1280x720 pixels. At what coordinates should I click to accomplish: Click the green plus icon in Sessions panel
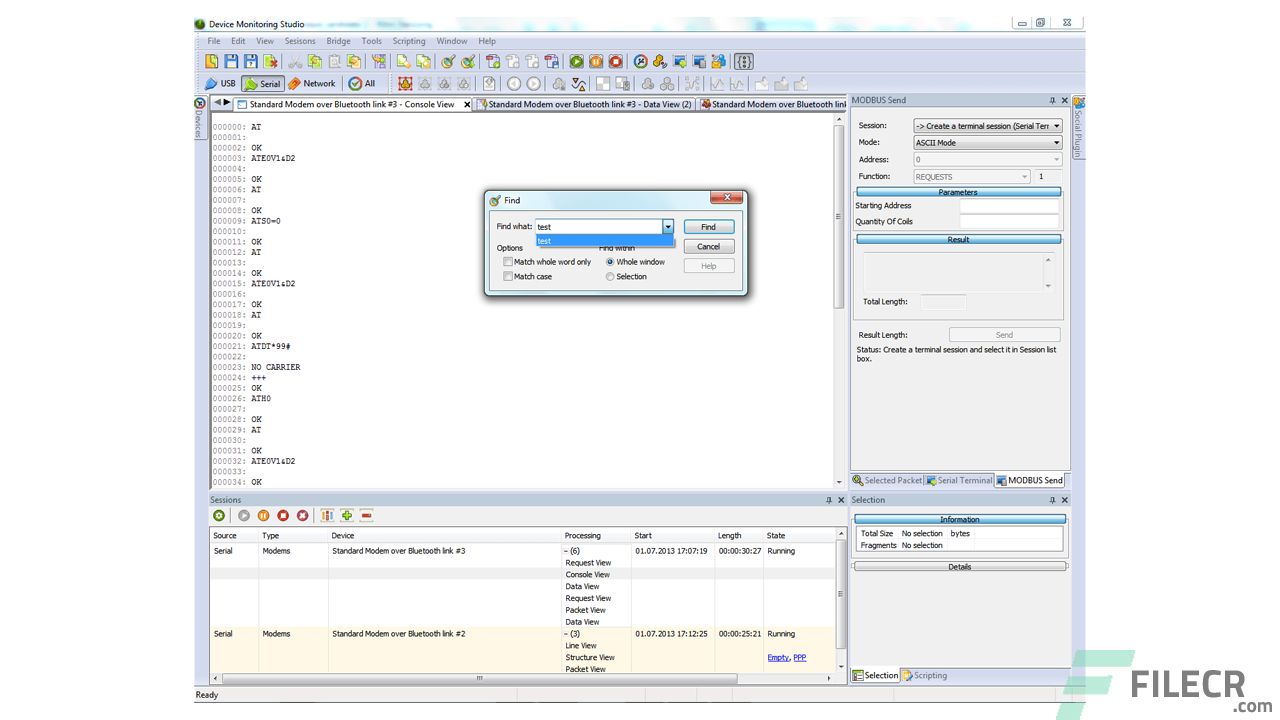[347, 515]
